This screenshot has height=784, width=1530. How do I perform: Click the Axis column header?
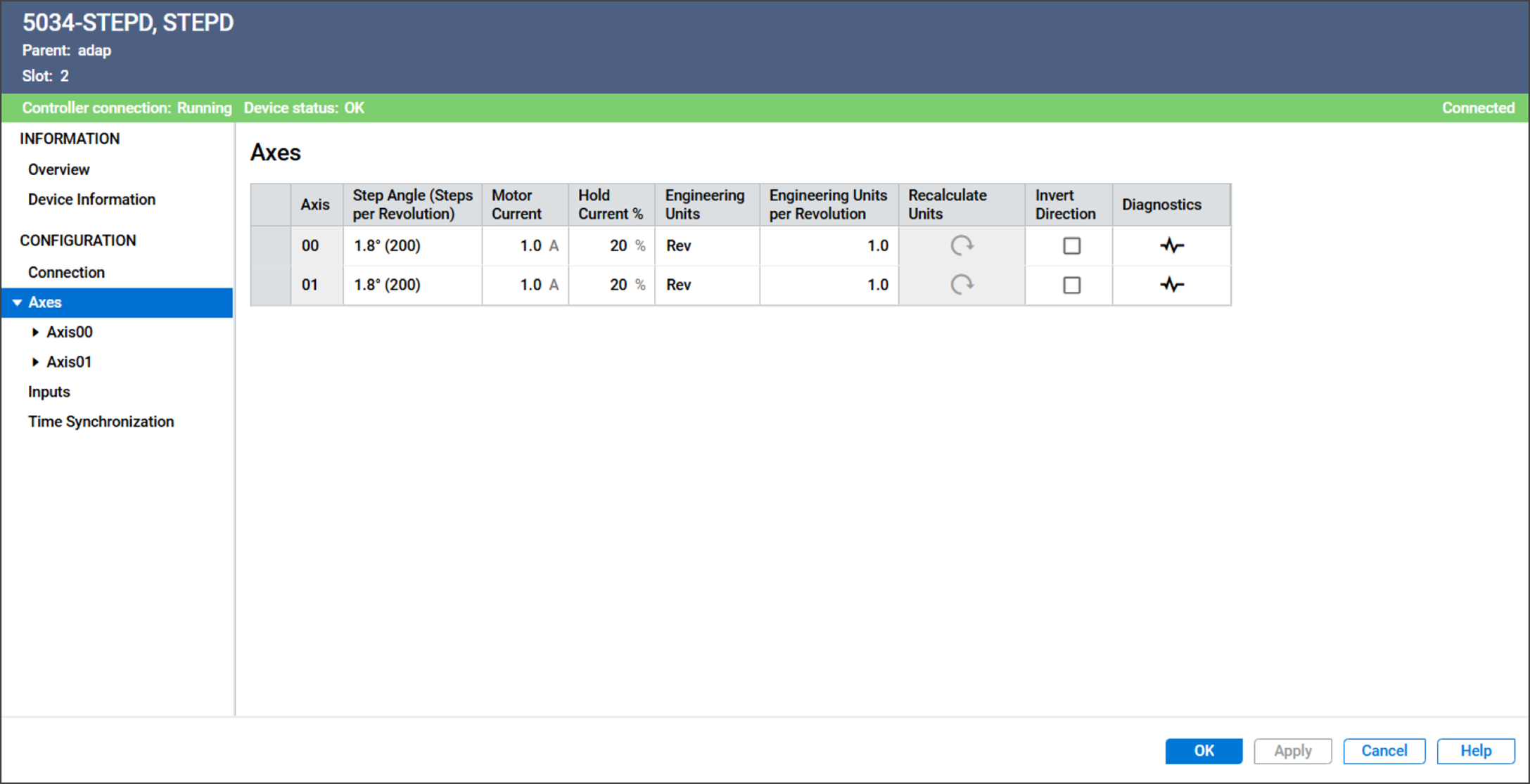[317, 205]
